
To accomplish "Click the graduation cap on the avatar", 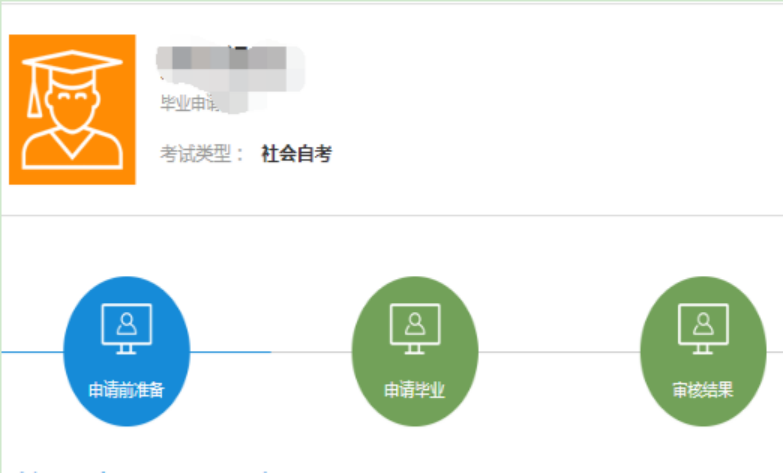I will tap(72, 70).
